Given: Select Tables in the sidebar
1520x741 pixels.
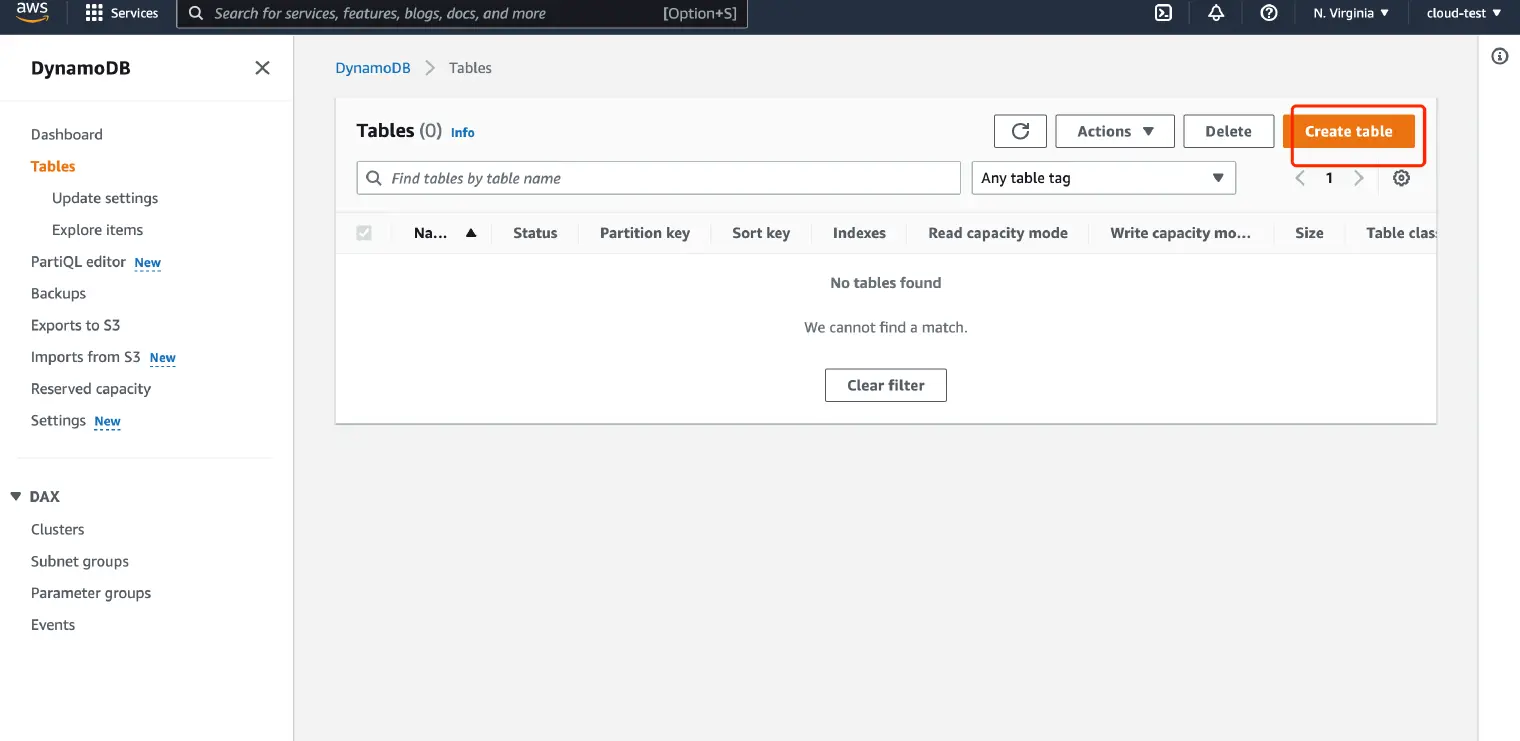Looking at the screenshot, I should tap(53, 166).
